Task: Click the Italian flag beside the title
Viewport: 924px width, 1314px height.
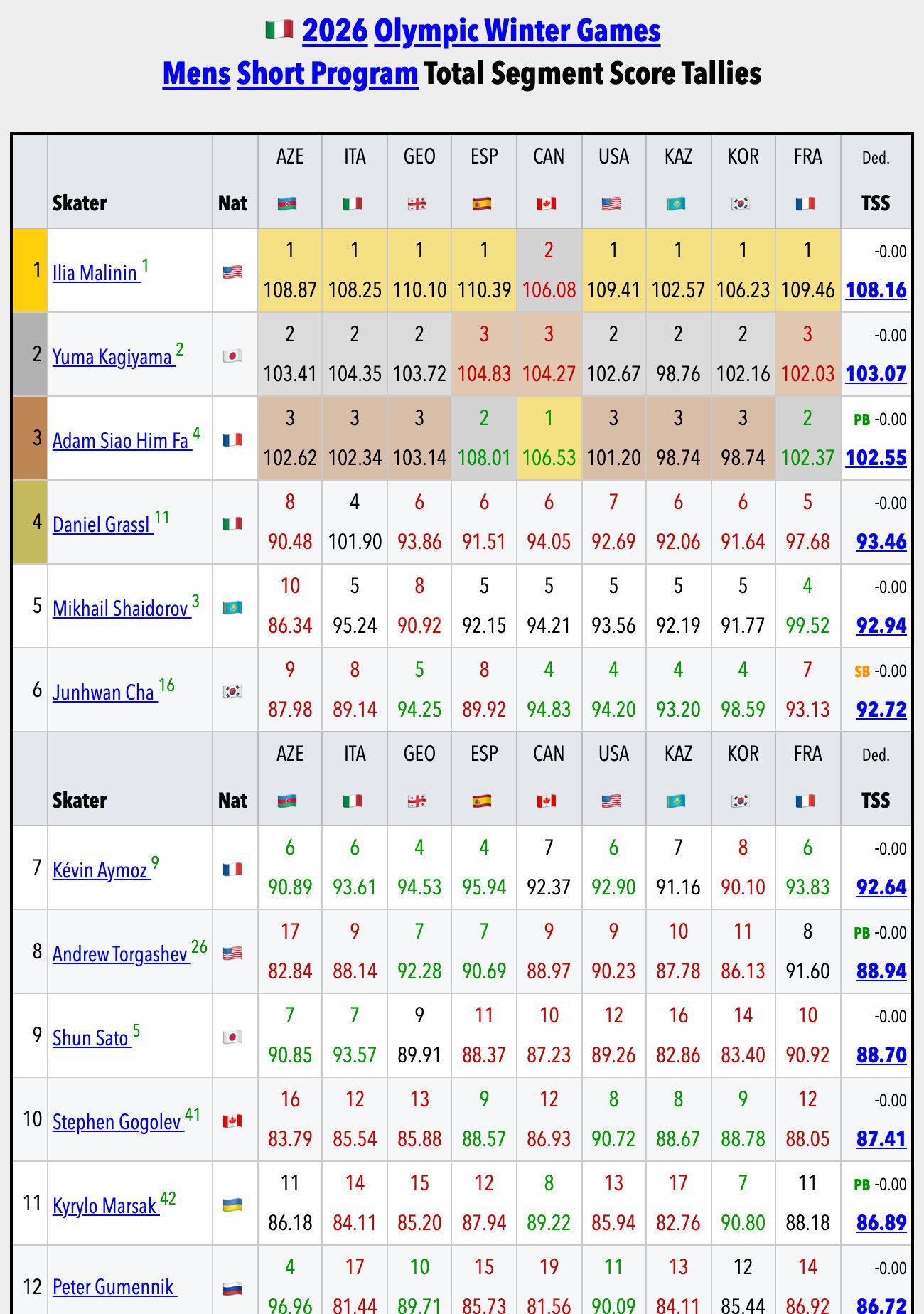Action: tap(279, 30)
